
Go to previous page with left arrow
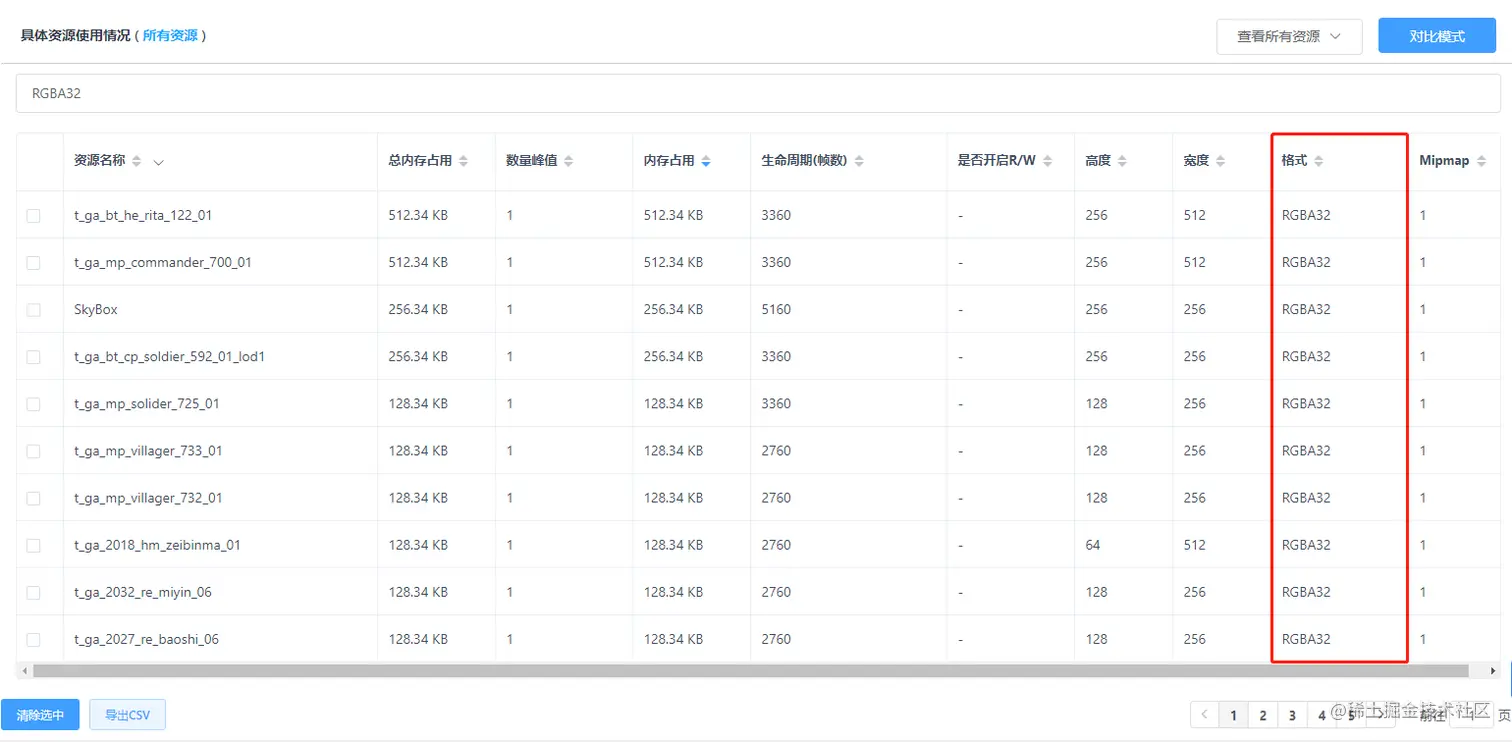[1204, 714]
